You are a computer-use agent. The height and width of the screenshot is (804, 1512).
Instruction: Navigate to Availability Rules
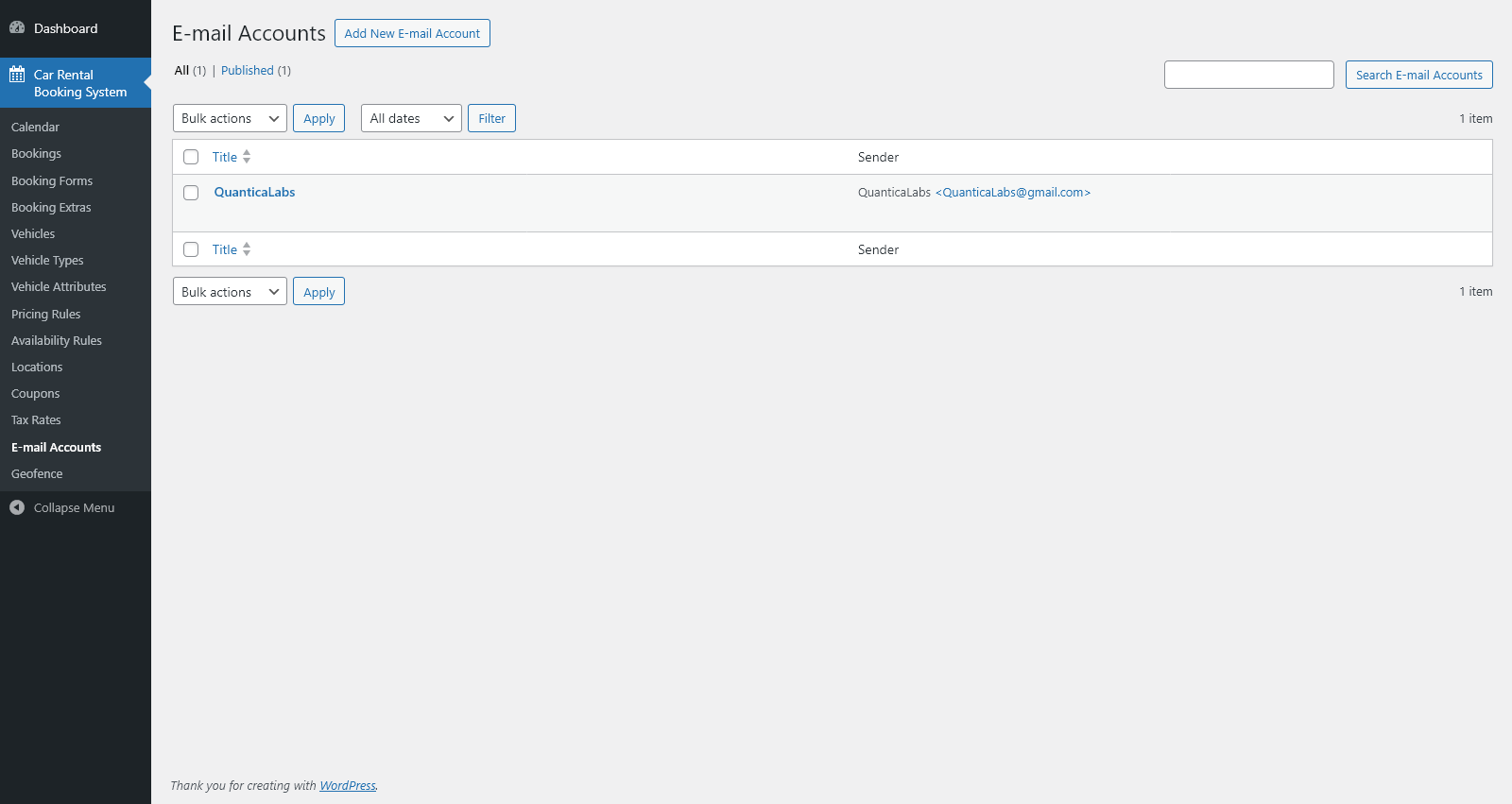[x=57, y=340]
